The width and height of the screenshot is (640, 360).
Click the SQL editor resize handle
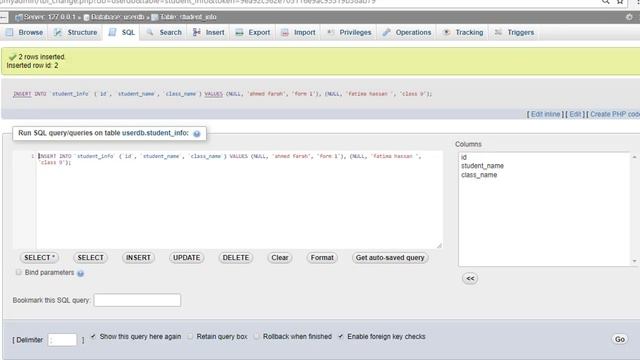coord(439,245)
